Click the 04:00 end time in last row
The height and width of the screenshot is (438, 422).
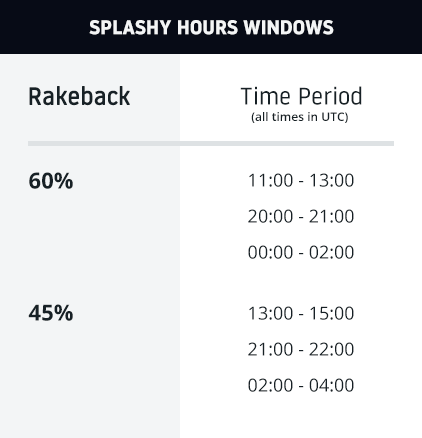(332, 385)
